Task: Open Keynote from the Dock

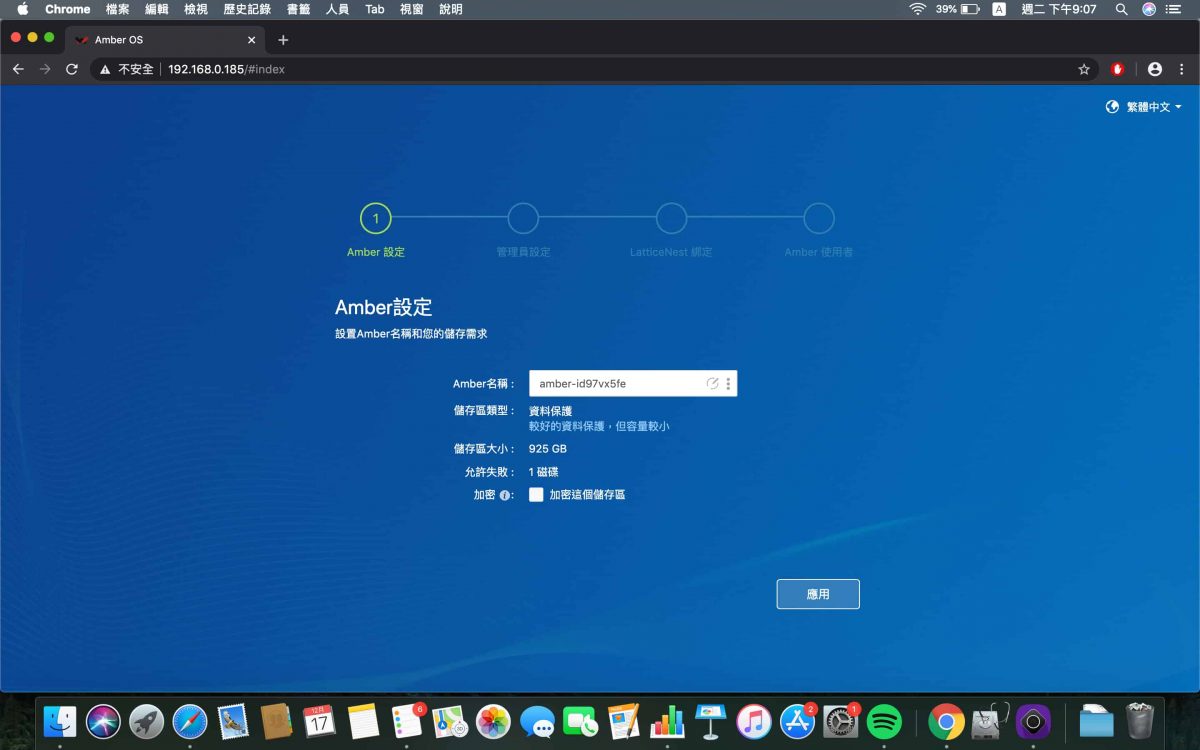Action: pyautogui.click(x=710, y=721)
